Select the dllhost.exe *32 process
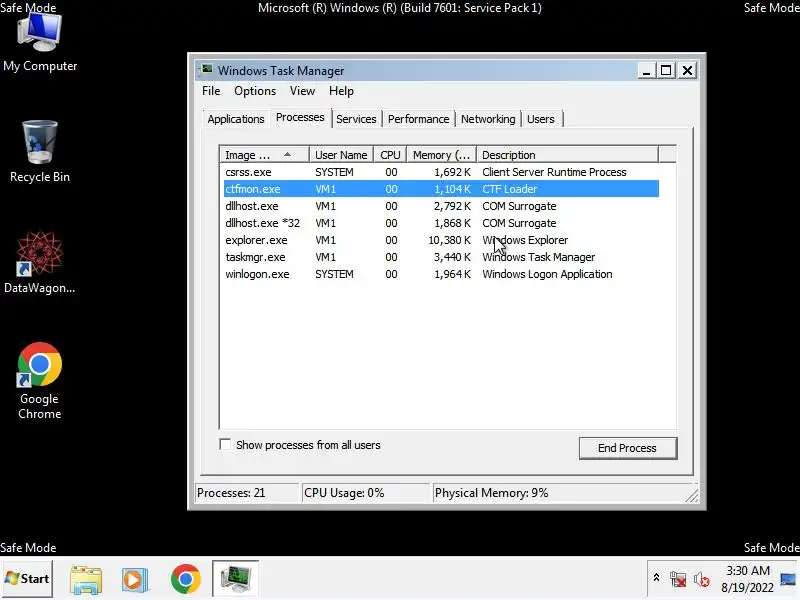 coord(441,223)
